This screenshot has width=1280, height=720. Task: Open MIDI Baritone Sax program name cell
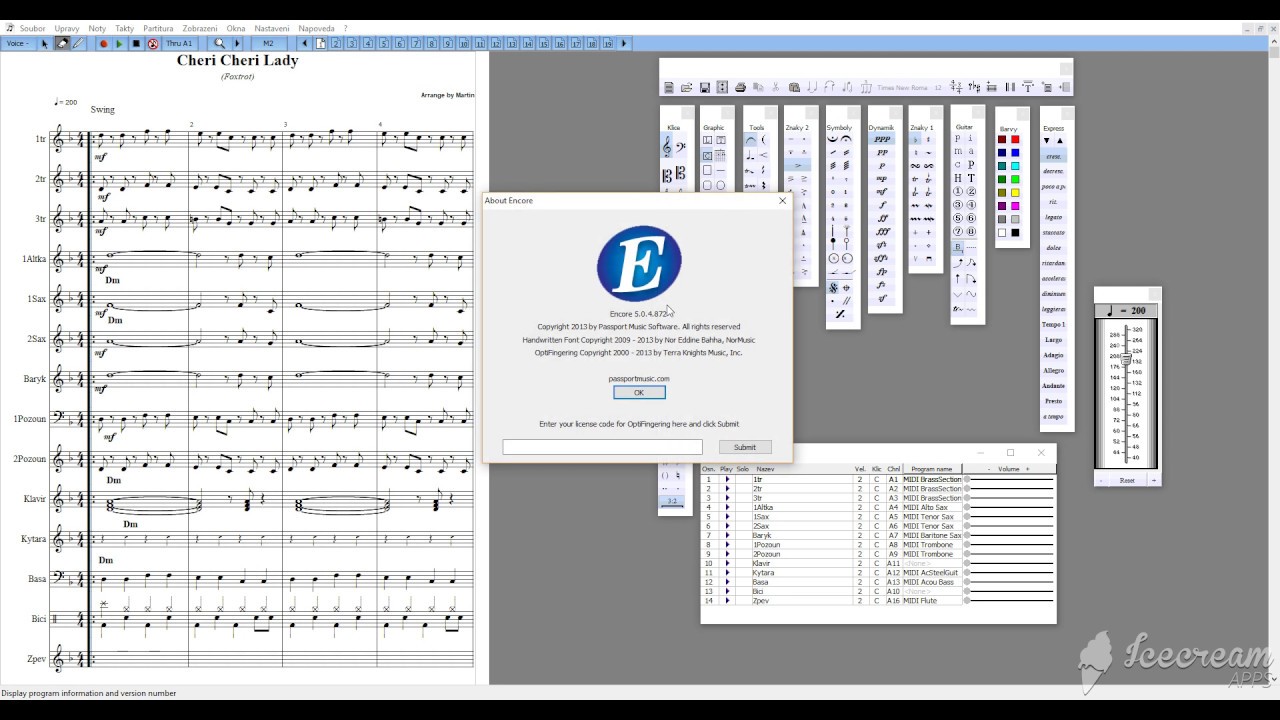932,535
